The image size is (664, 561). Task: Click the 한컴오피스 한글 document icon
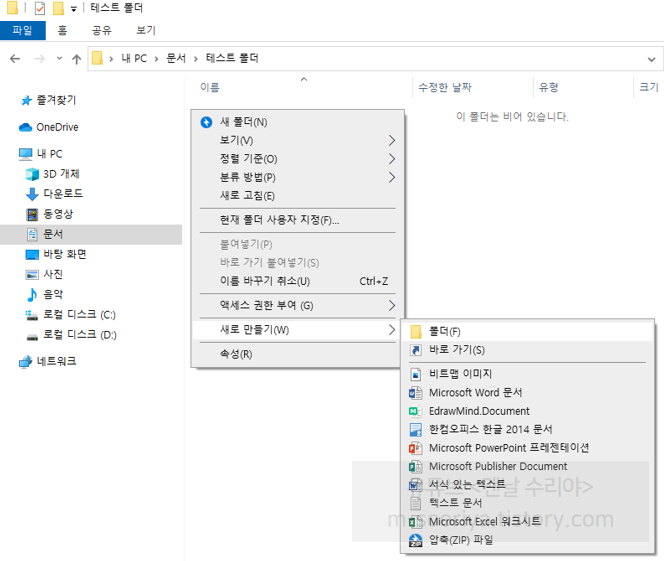click(416, 430)
